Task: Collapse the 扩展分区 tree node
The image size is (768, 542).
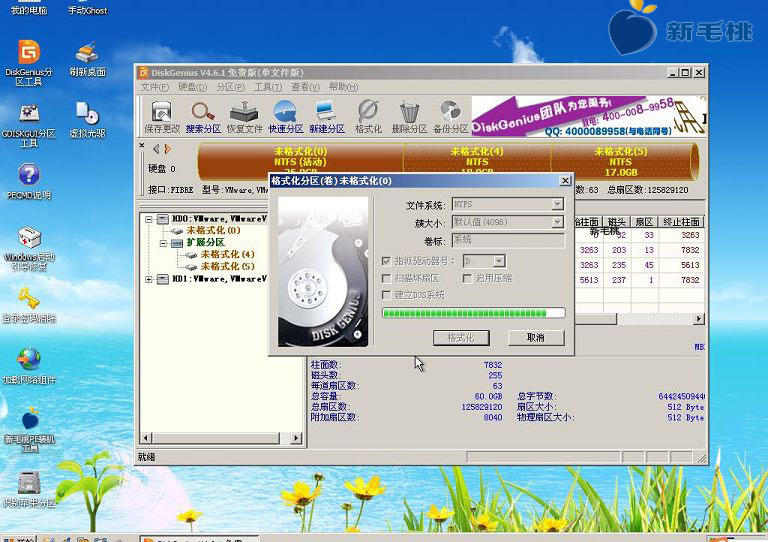Action: tap(163, 243)
